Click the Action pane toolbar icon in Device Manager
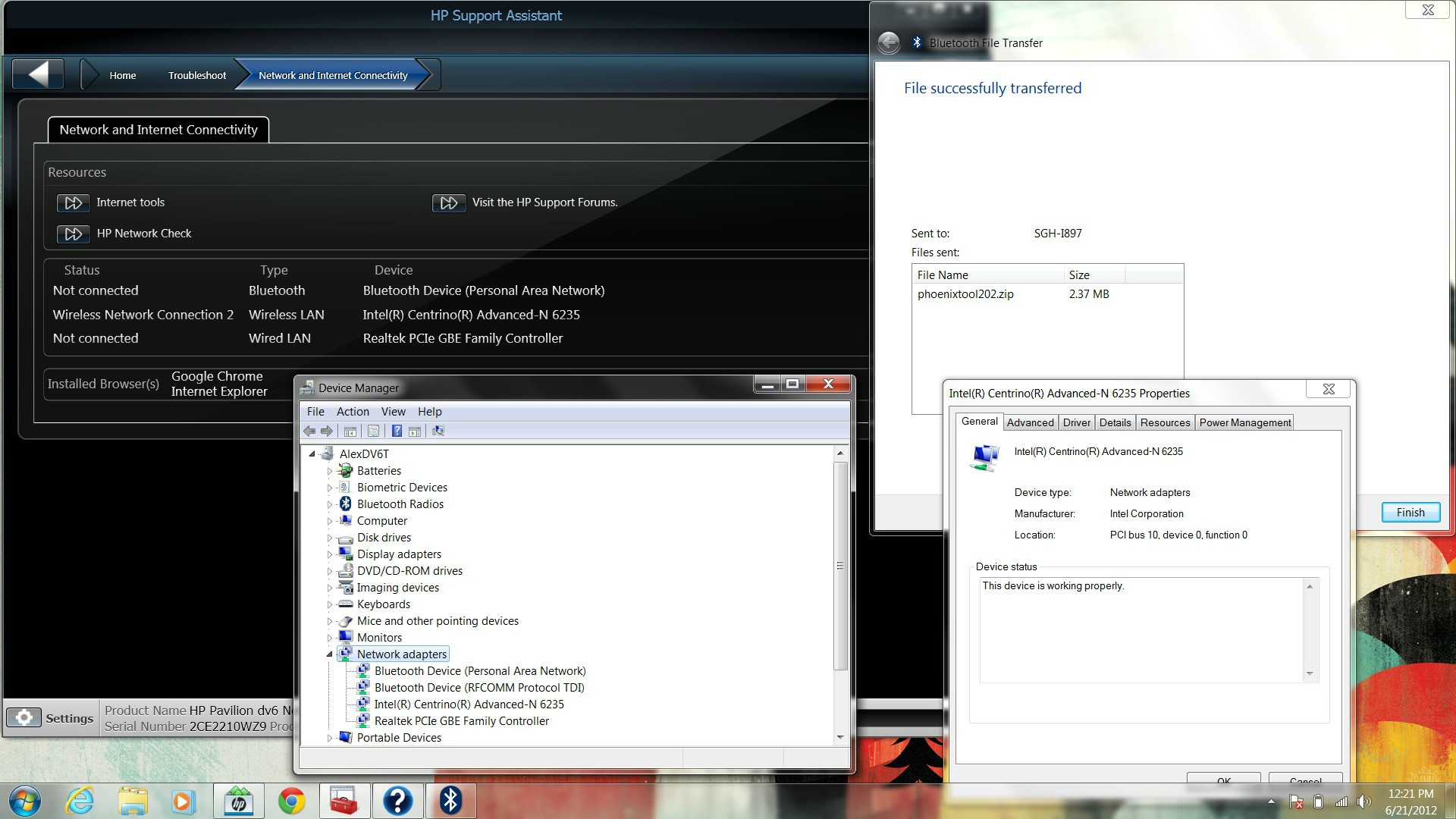Image resolution: width=1456 pixels, height=819 pixels. 415,431
